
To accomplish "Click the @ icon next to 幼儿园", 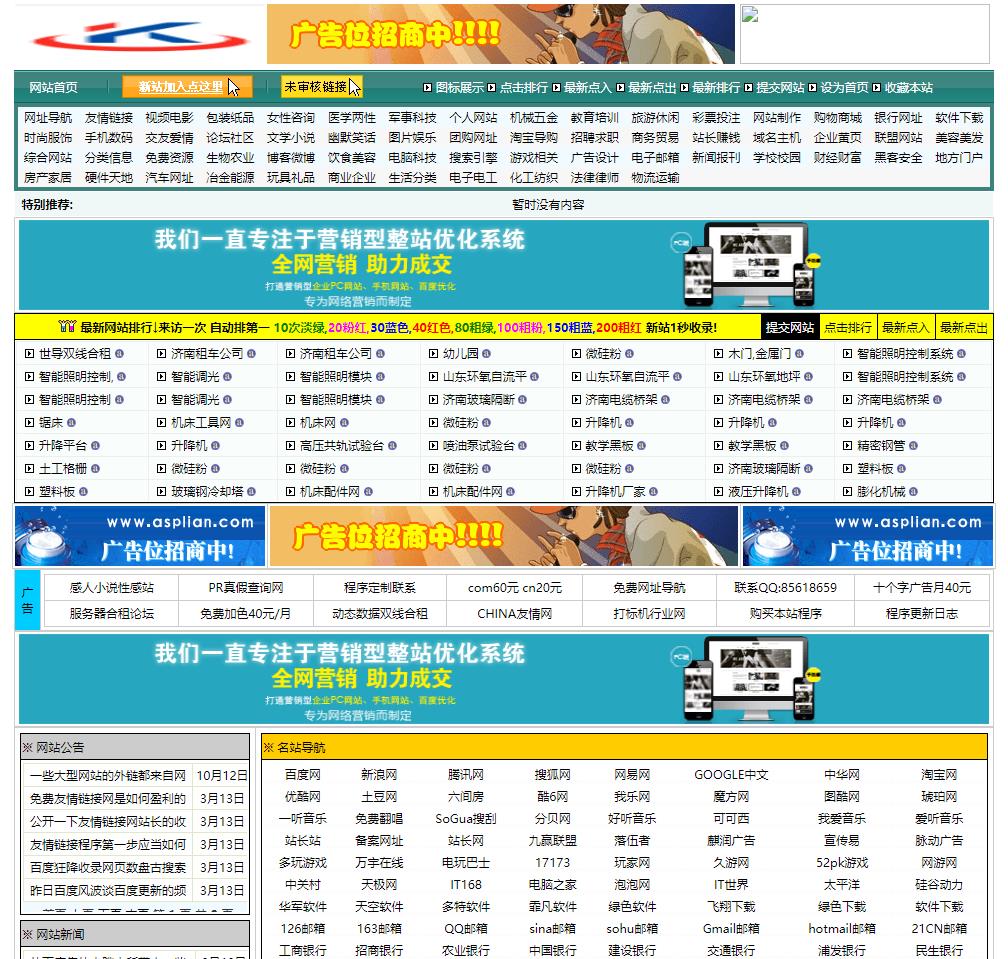I will [x=487, y=354].
